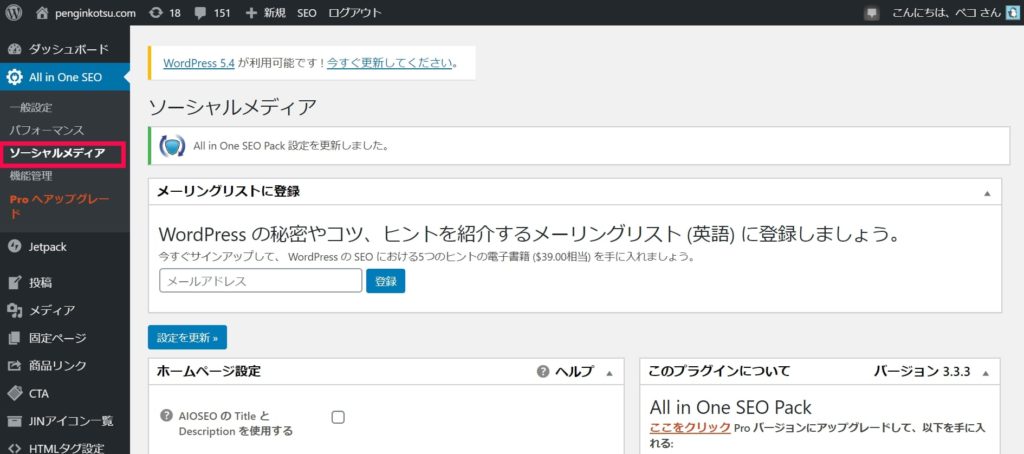Image resolution: width=1024 pixels, height=454 pixels.
Task: Open comments icon showing 151
Action: point(200,12)
